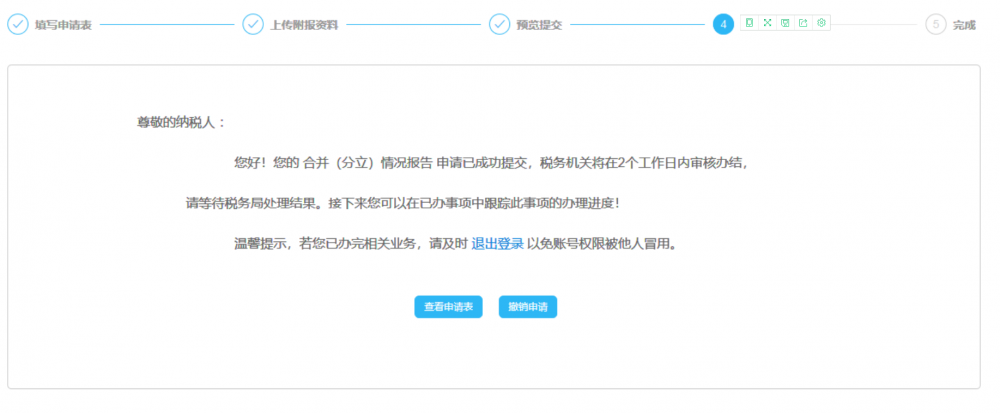Click the checkmark circle for 填写申请表

[x=18, y=24]
